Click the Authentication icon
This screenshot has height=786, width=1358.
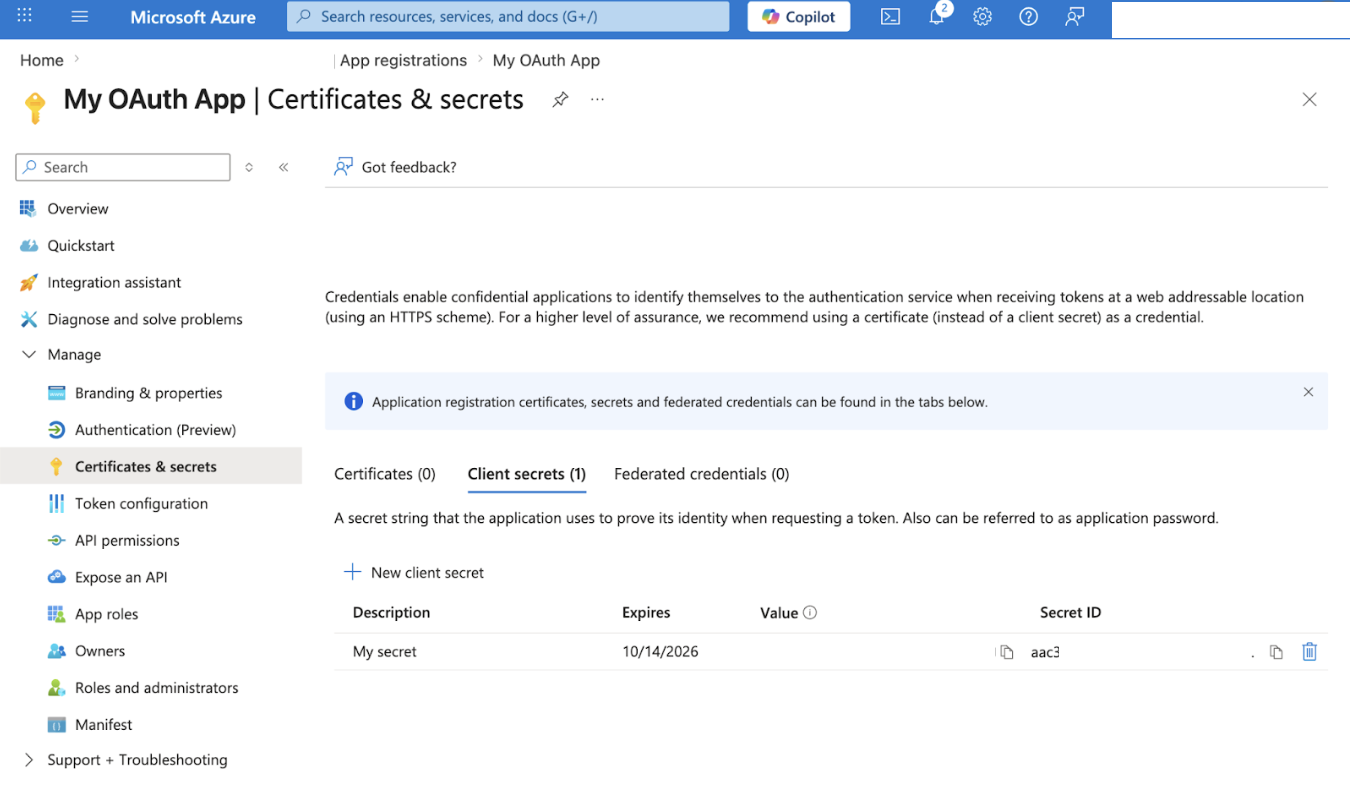click(56, 430)
